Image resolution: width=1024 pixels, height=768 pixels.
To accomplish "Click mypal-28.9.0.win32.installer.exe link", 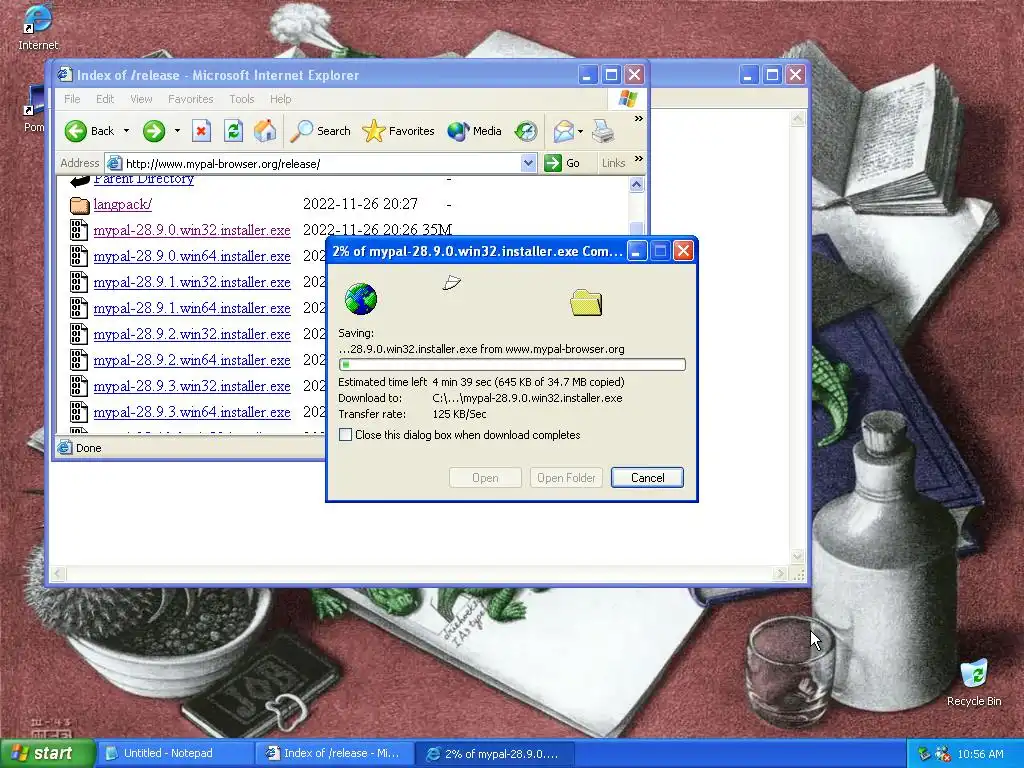I will click(x=192, y=231).
